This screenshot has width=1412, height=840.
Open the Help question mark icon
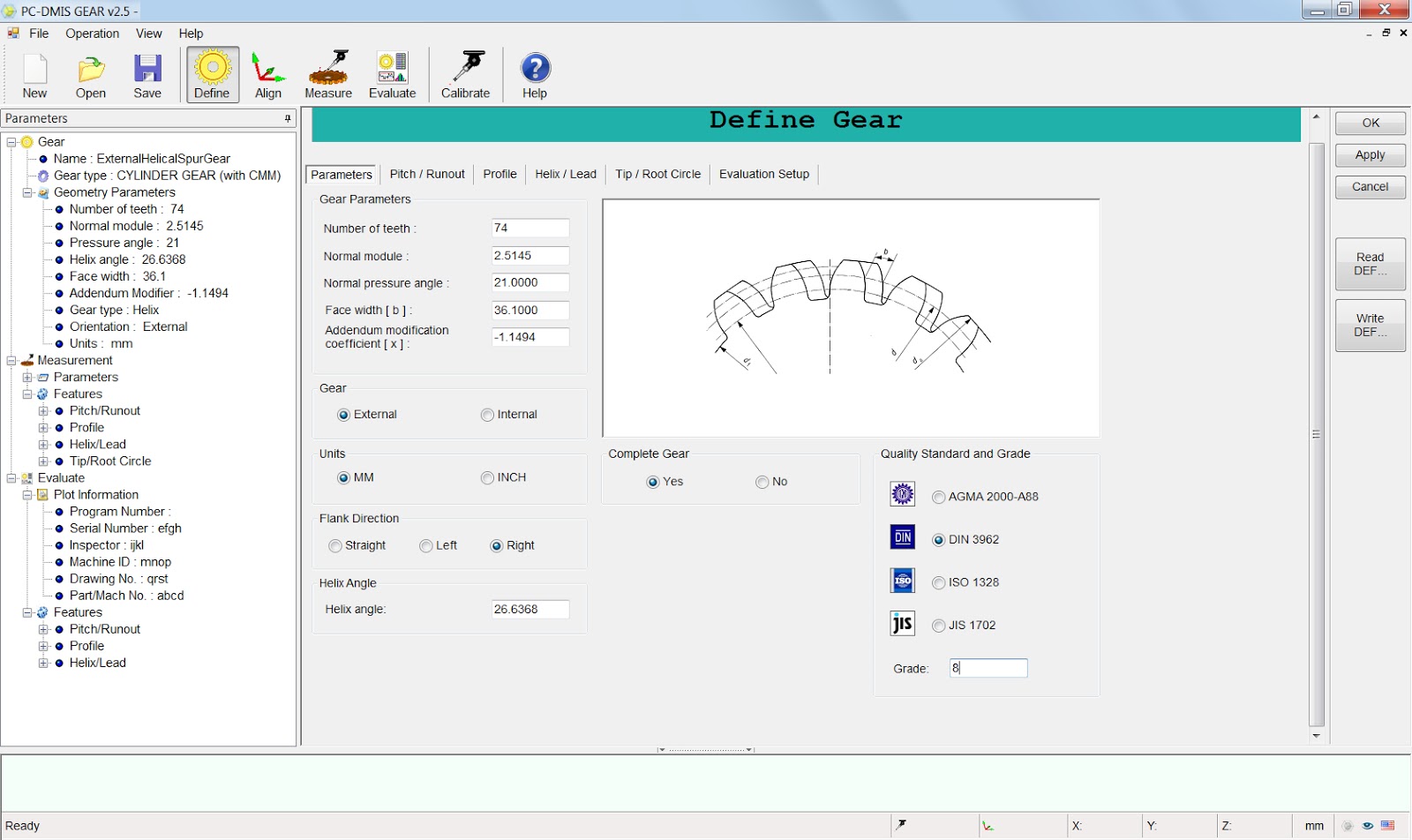click(535, 68)
